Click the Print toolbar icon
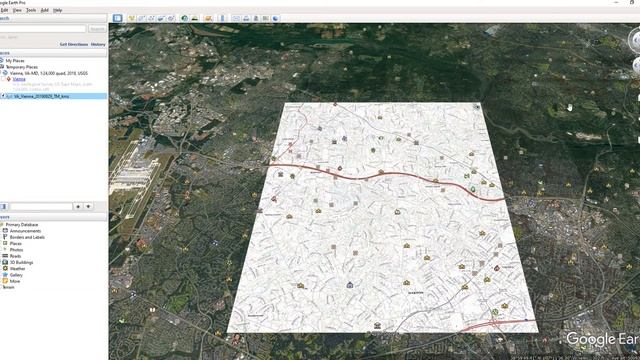 click(246, 18)
